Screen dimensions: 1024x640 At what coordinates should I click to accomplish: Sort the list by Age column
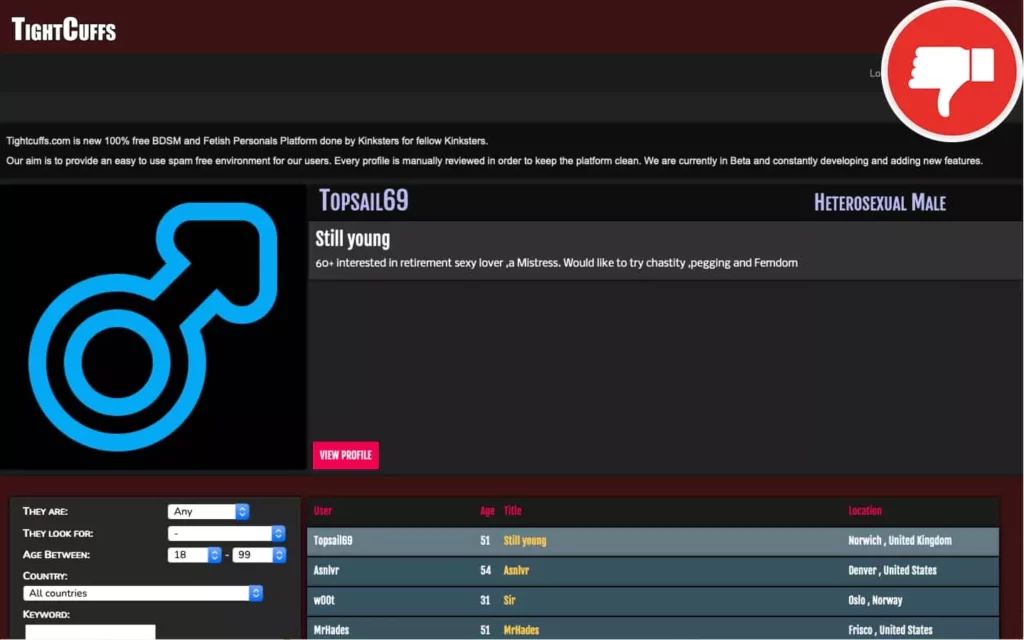click(487, 511)
